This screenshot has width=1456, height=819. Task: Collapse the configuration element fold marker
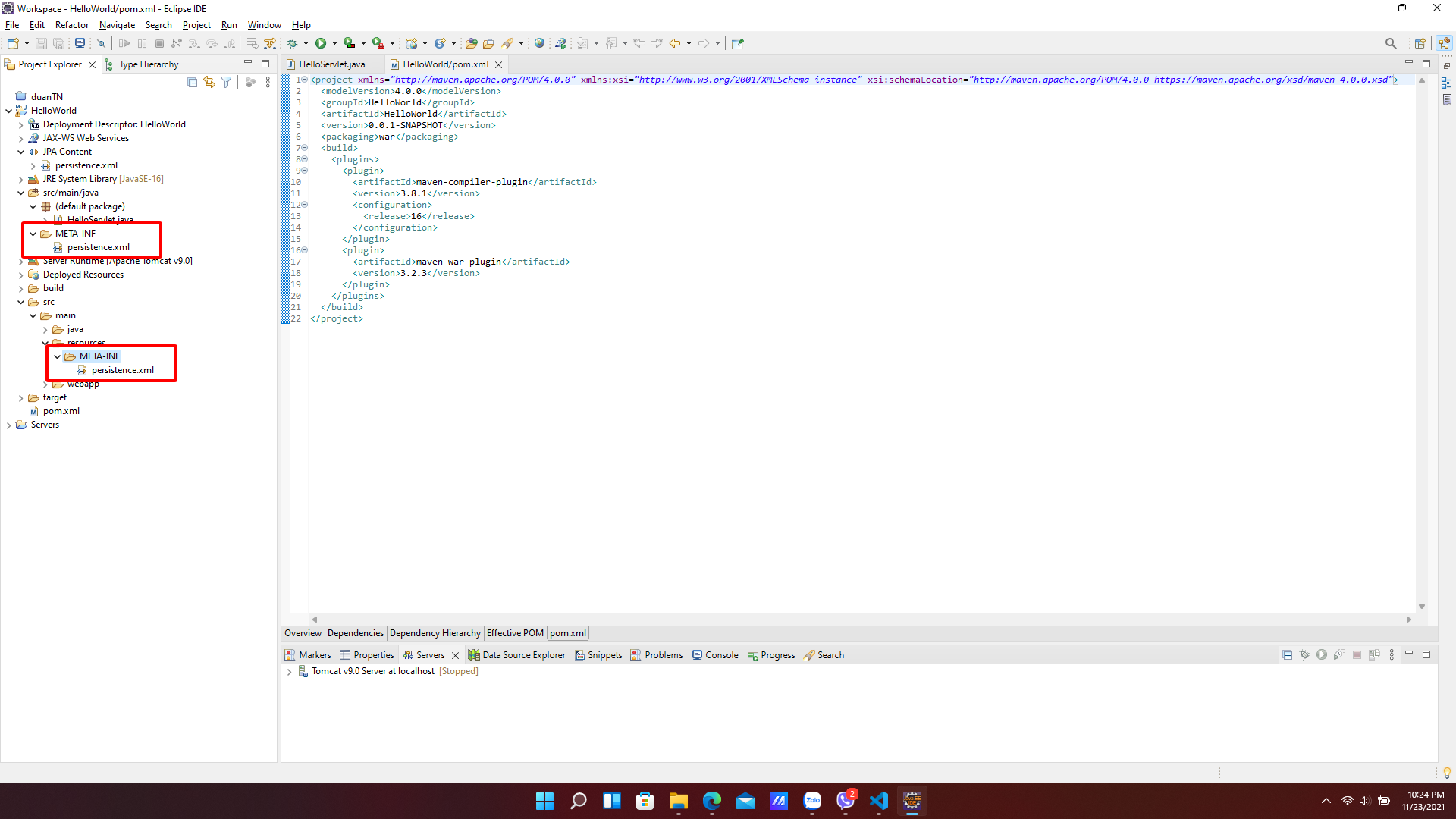pos(305,205)
